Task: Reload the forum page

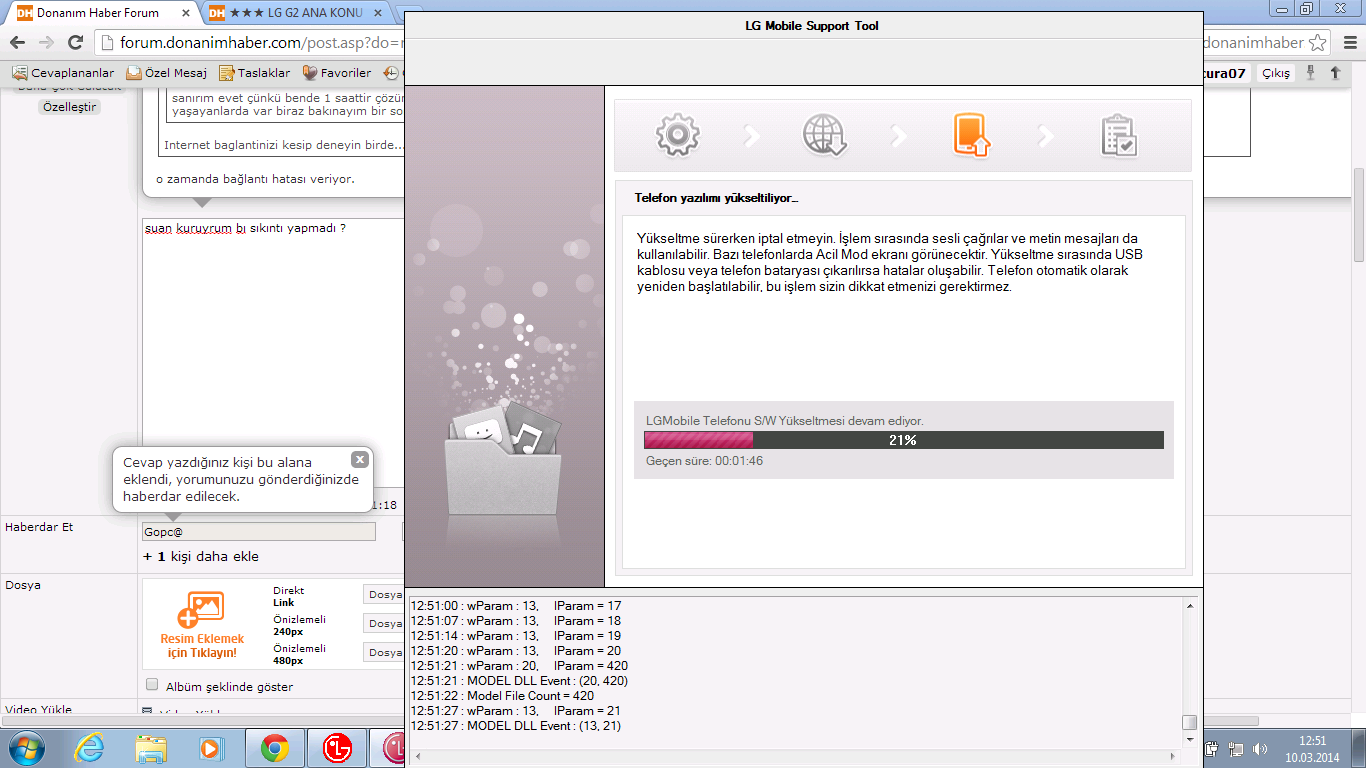Action: (x=75, y=42)
